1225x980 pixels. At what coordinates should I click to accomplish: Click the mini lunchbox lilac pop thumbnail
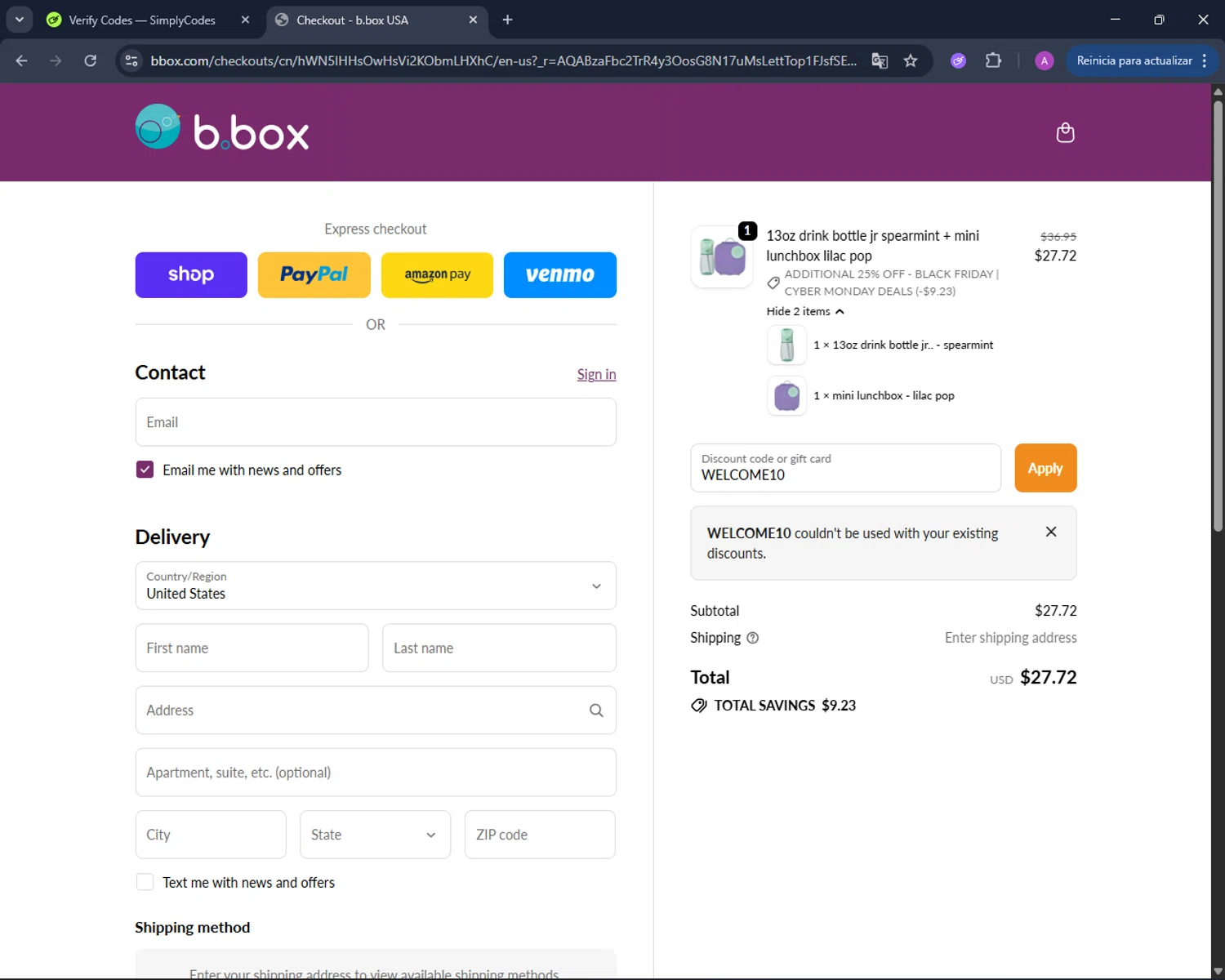click(787, 395)
